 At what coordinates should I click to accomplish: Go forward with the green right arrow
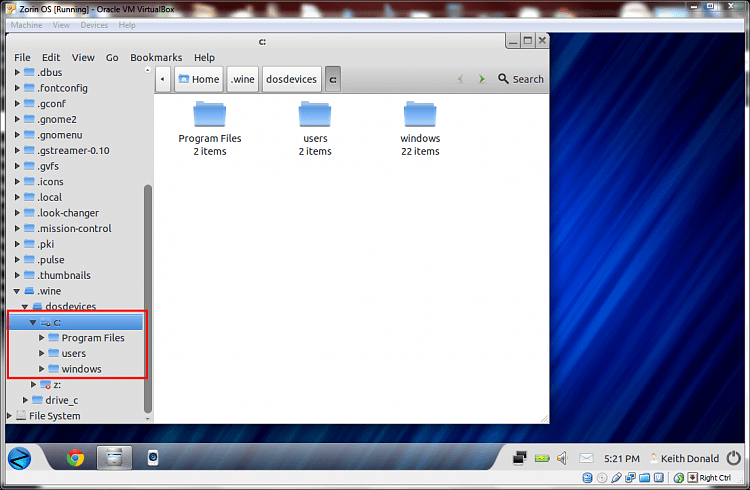(481, 79)
